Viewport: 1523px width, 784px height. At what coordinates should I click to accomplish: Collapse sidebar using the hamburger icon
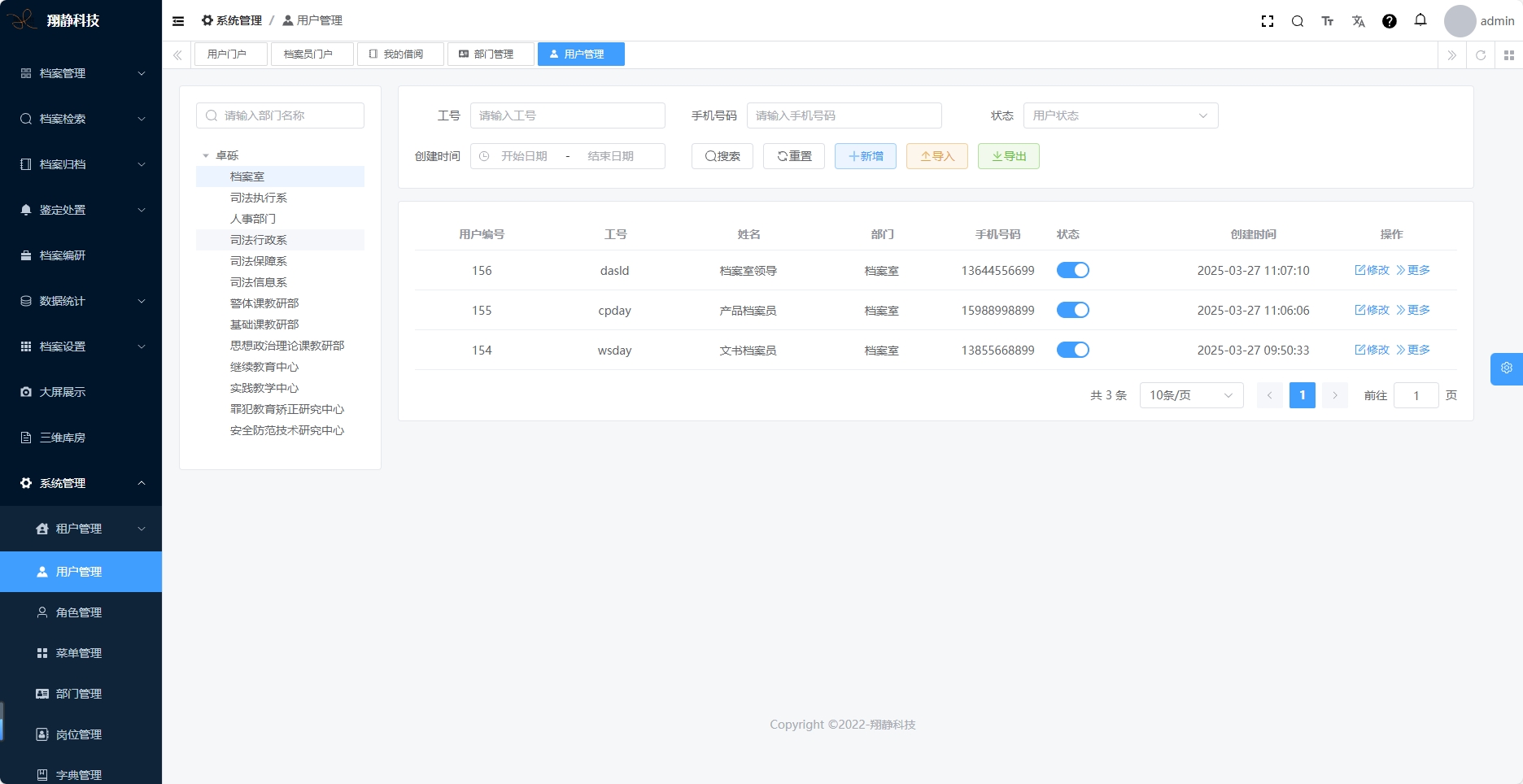[178, 21]
